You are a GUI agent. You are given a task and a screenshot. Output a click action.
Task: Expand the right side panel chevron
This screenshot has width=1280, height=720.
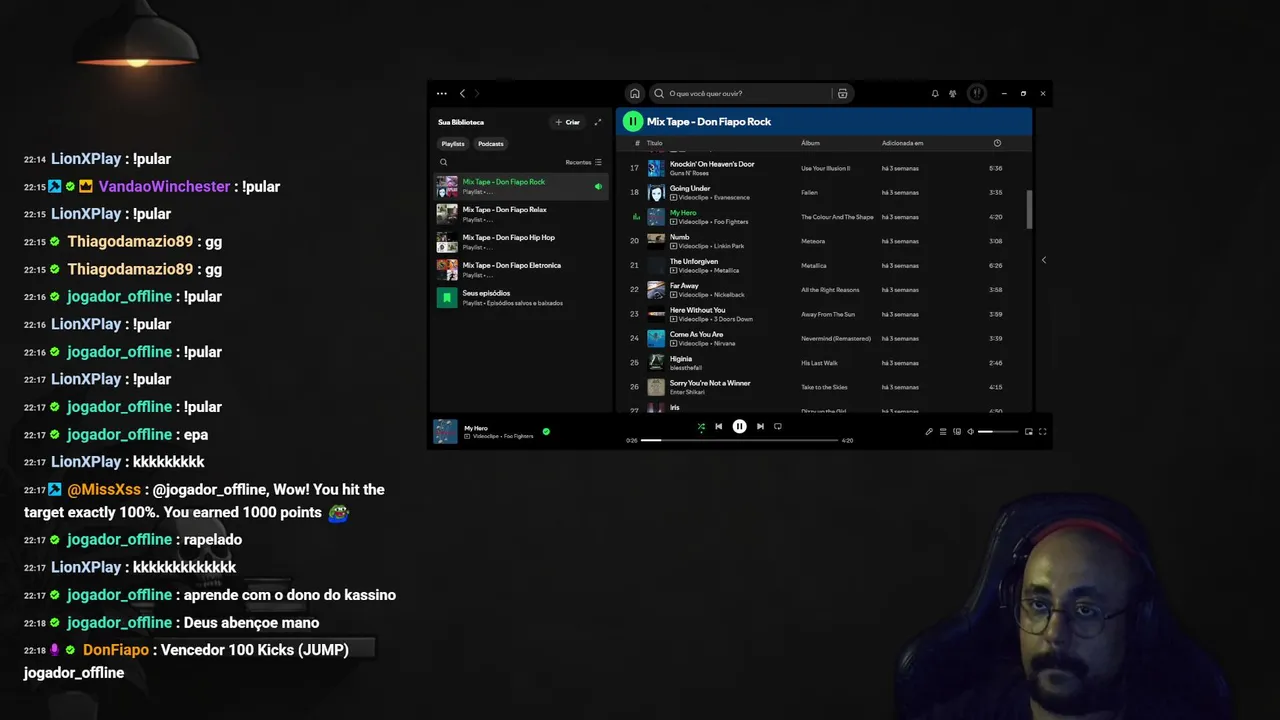point(1044,260)
